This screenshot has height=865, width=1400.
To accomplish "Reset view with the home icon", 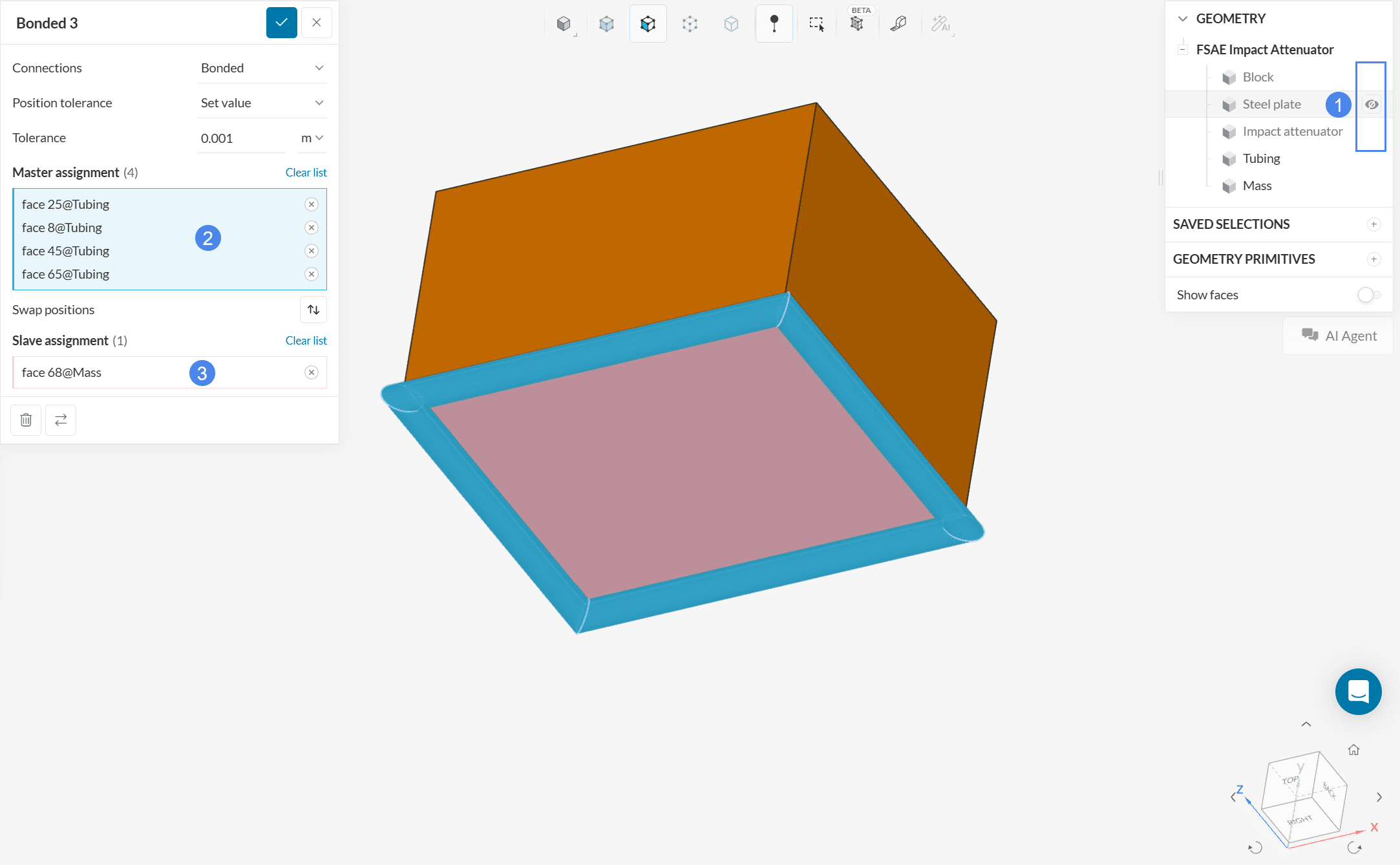I will pos(1353,750).
